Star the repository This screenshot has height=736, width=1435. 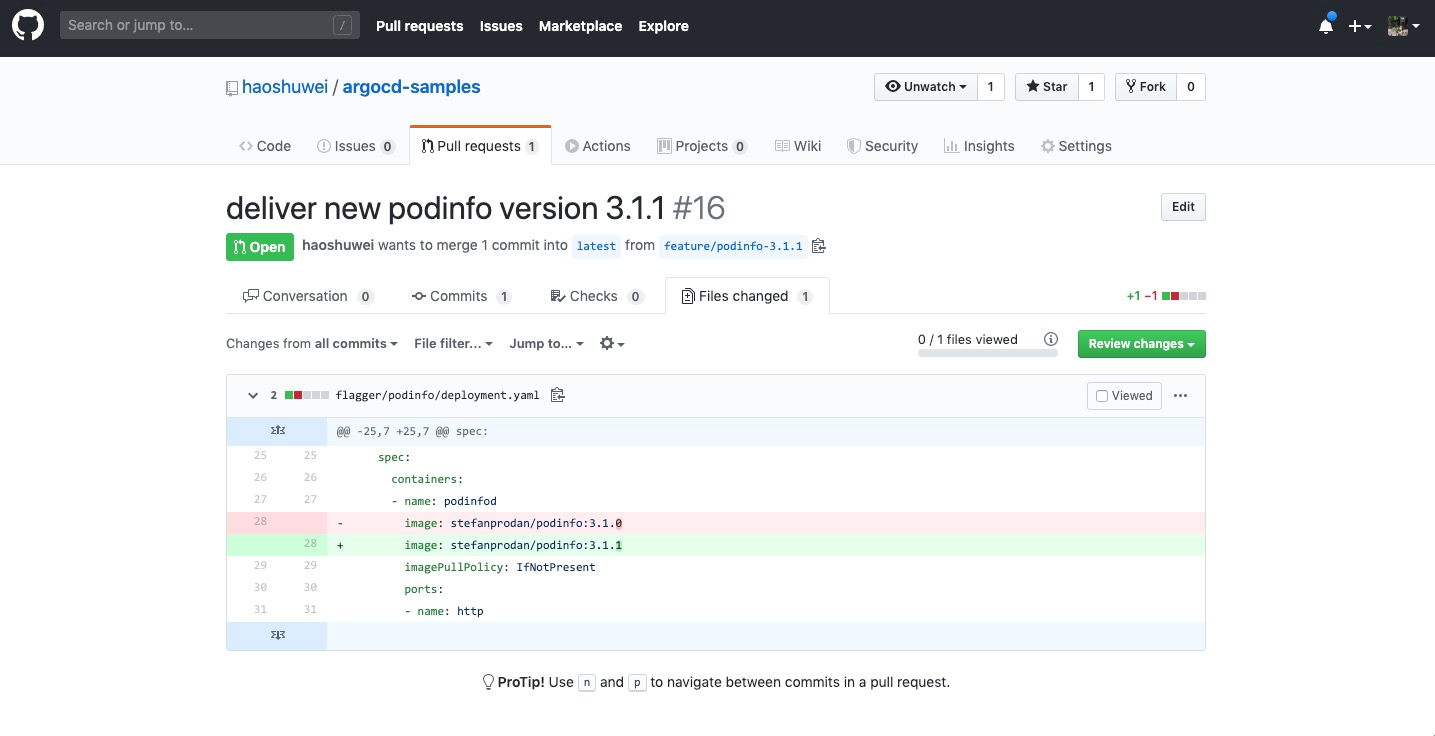tap(1046, 87)
